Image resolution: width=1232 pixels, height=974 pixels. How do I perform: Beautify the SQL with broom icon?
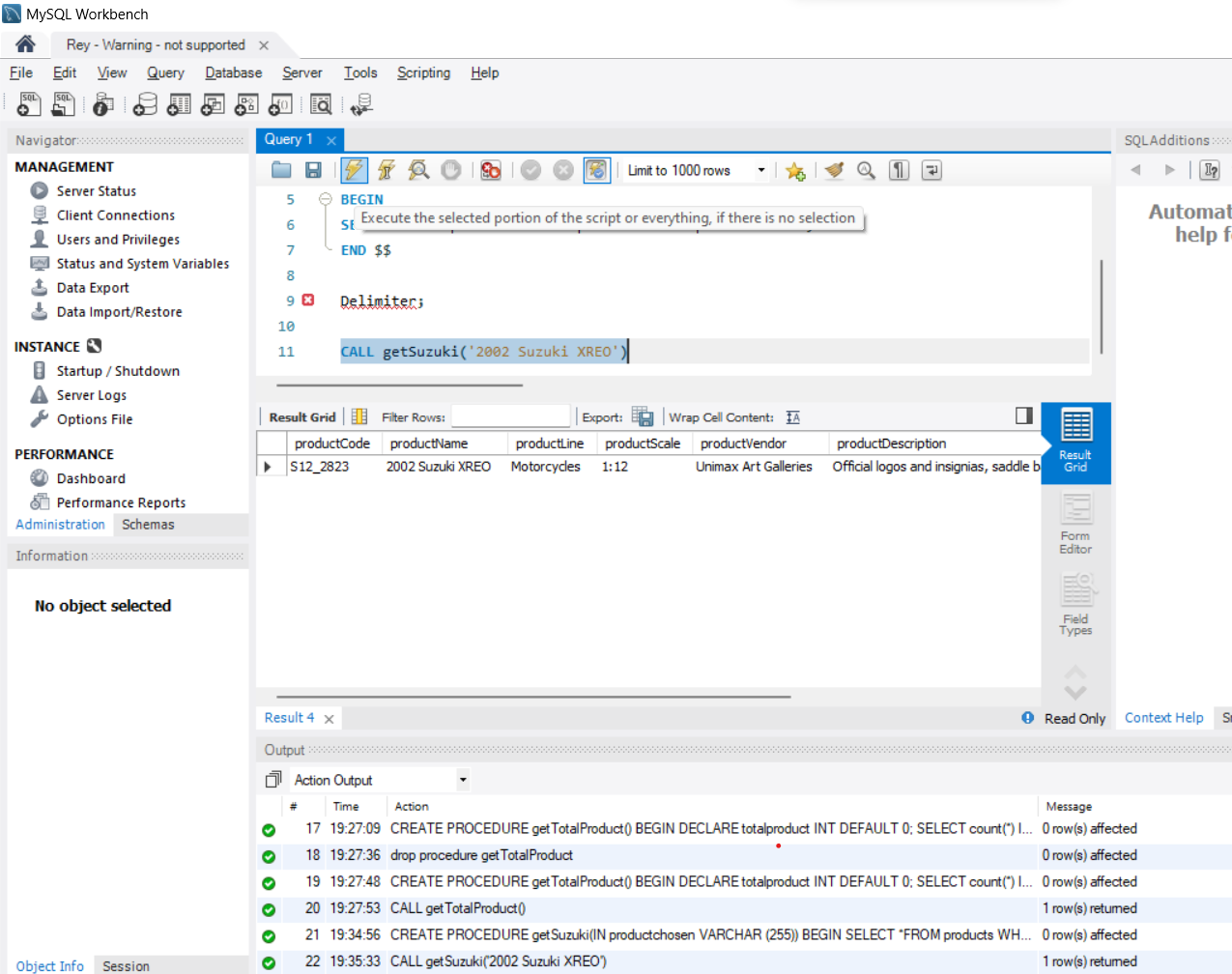(834, 170)
